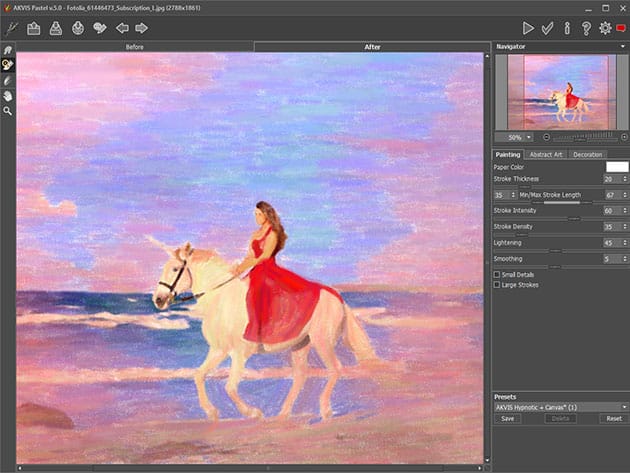Click the Reset button
630x473 pixels.
613,419
